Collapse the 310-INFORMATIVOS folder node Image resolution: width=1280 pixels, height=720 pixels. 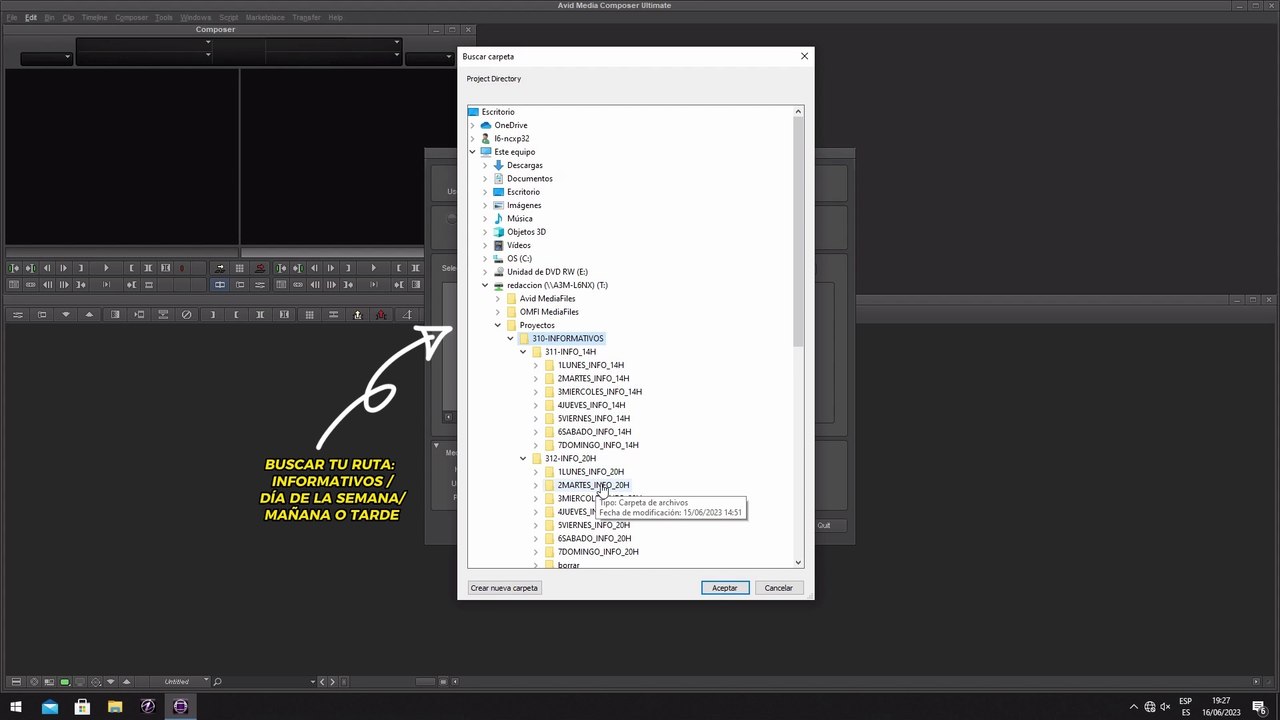pos(510,339)
